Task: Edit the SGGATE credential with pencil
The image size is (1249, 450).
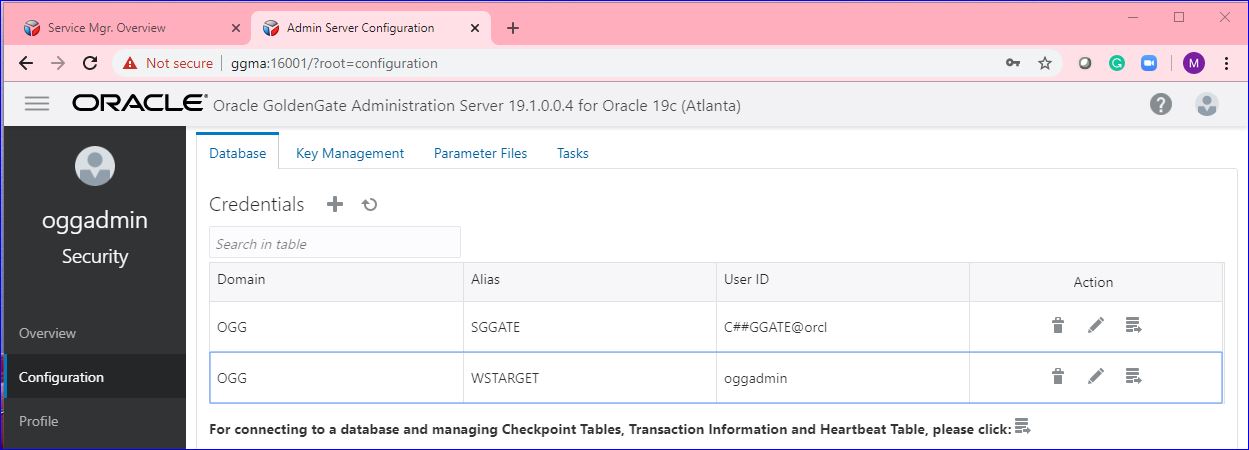Action: (x=1096, y=325)
